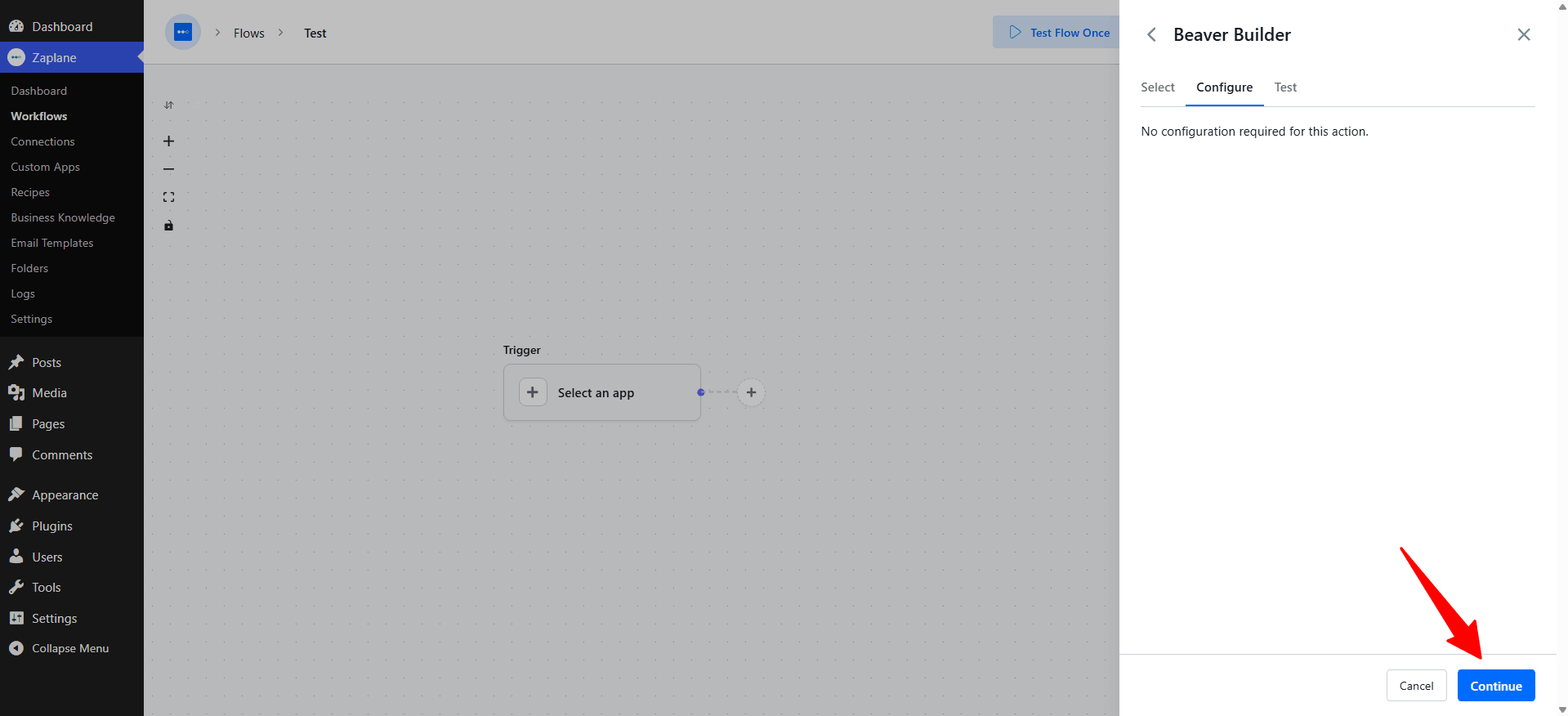Click the fit view icon on canvas
Image resolution: width=1568 pixels, height=716 pixels.
click(168, 197)
